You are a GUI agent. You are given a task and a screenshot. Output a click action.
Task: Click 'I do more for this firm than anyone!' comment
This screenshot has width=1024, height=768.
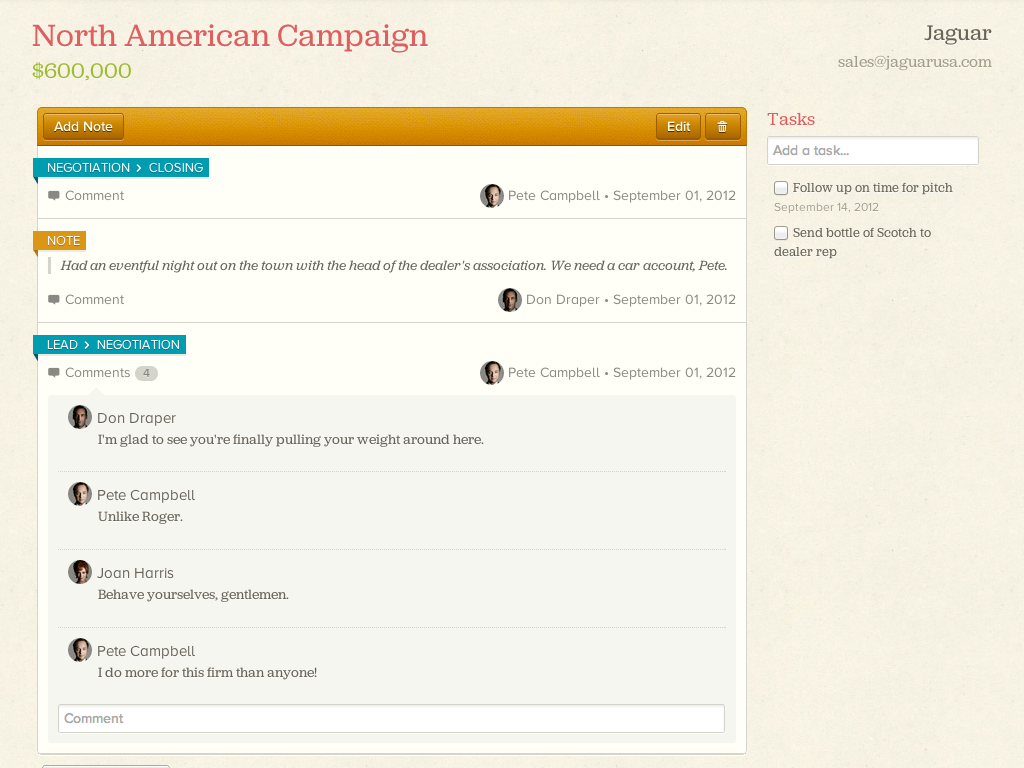click(x=207, y=673)
